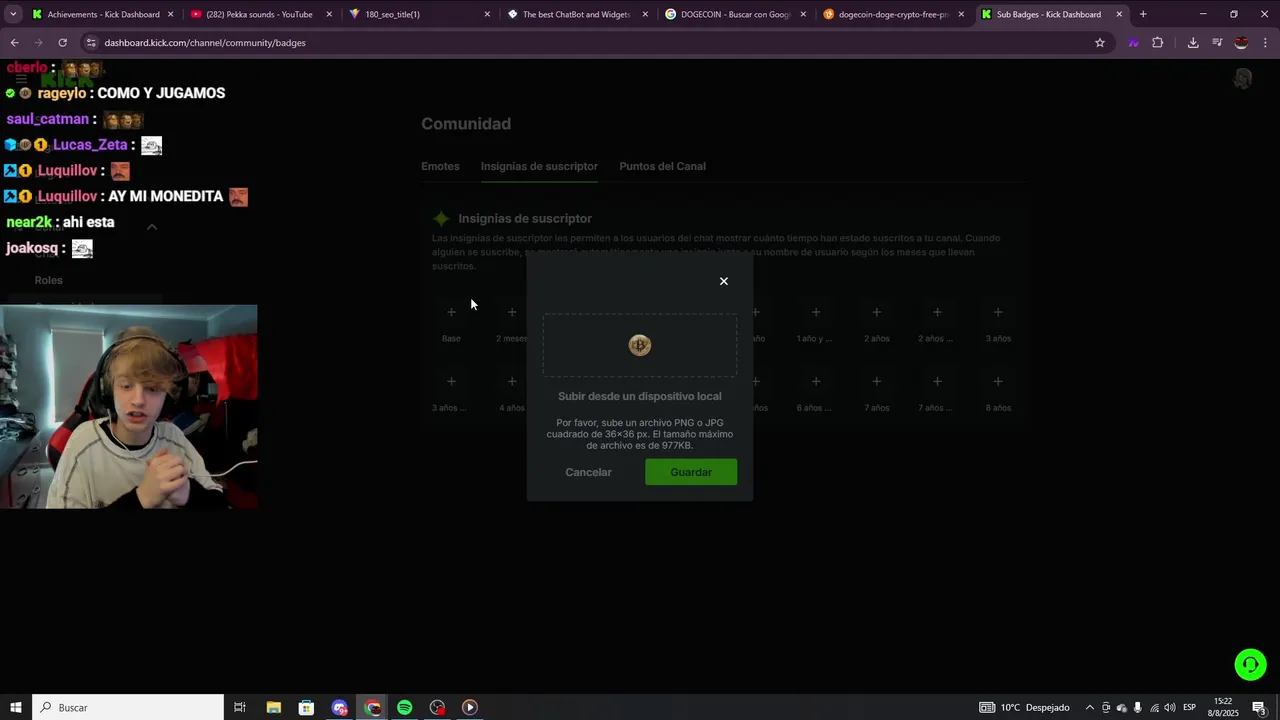Screen dimensions: 1280x720
Task: Add a badge for the 4 años slot
Action: pyautogui.click(x=512, y=381)
